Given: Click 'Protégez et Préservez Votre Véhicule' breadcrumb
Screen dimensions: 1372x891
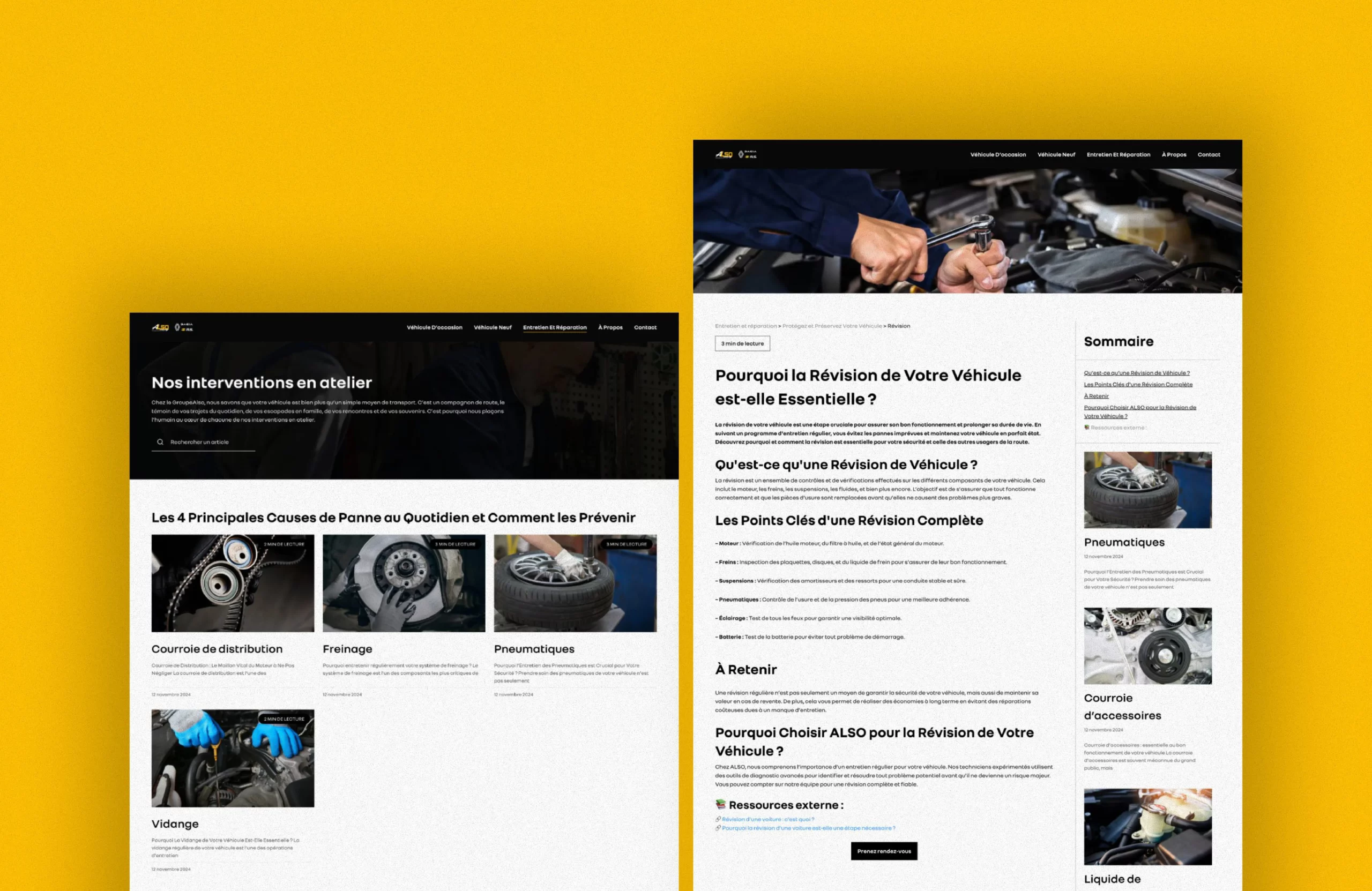Looking at the screenshot, I should click(x=831, y=326).
